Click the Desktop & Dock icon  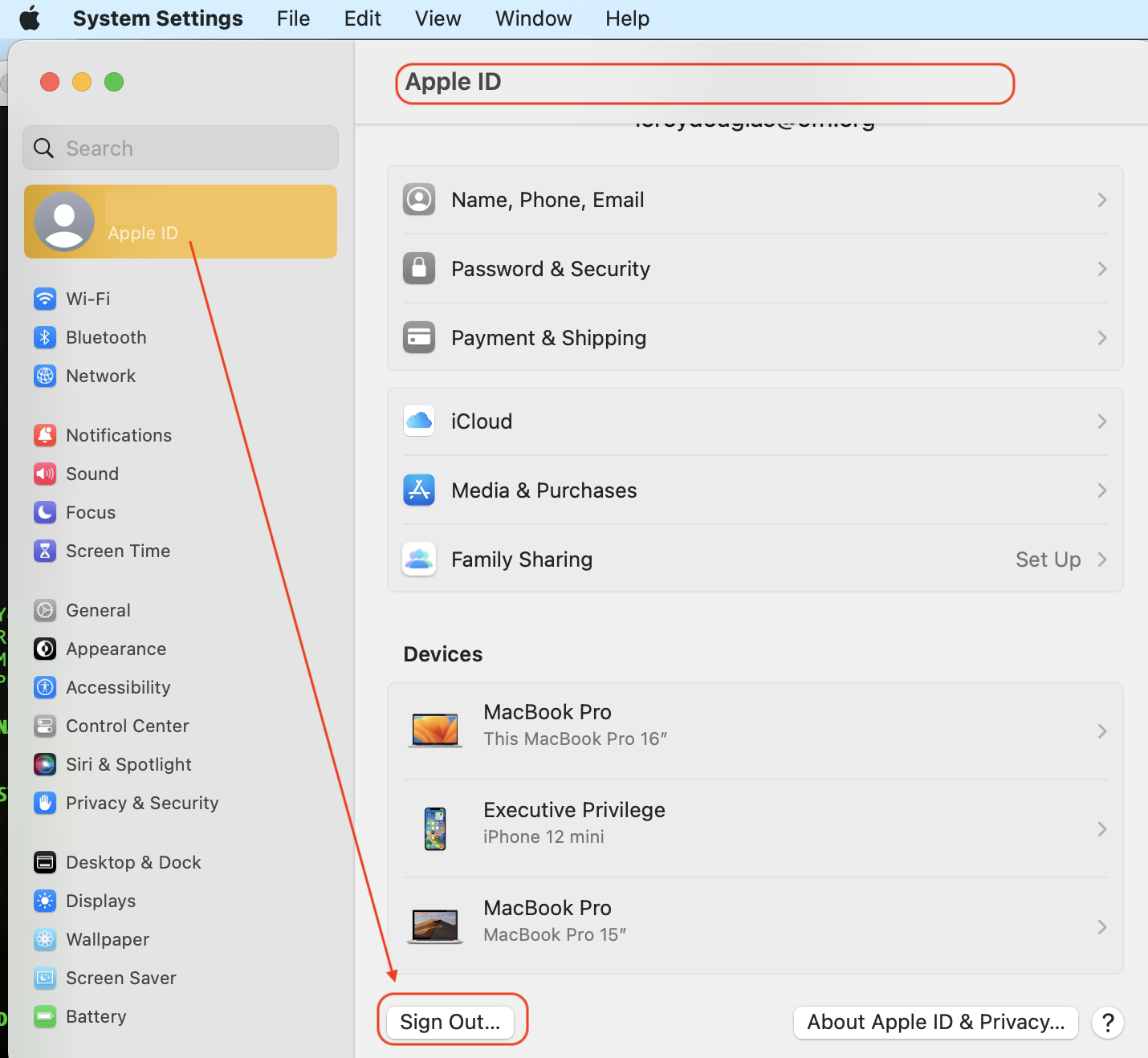tap(45, 862)
